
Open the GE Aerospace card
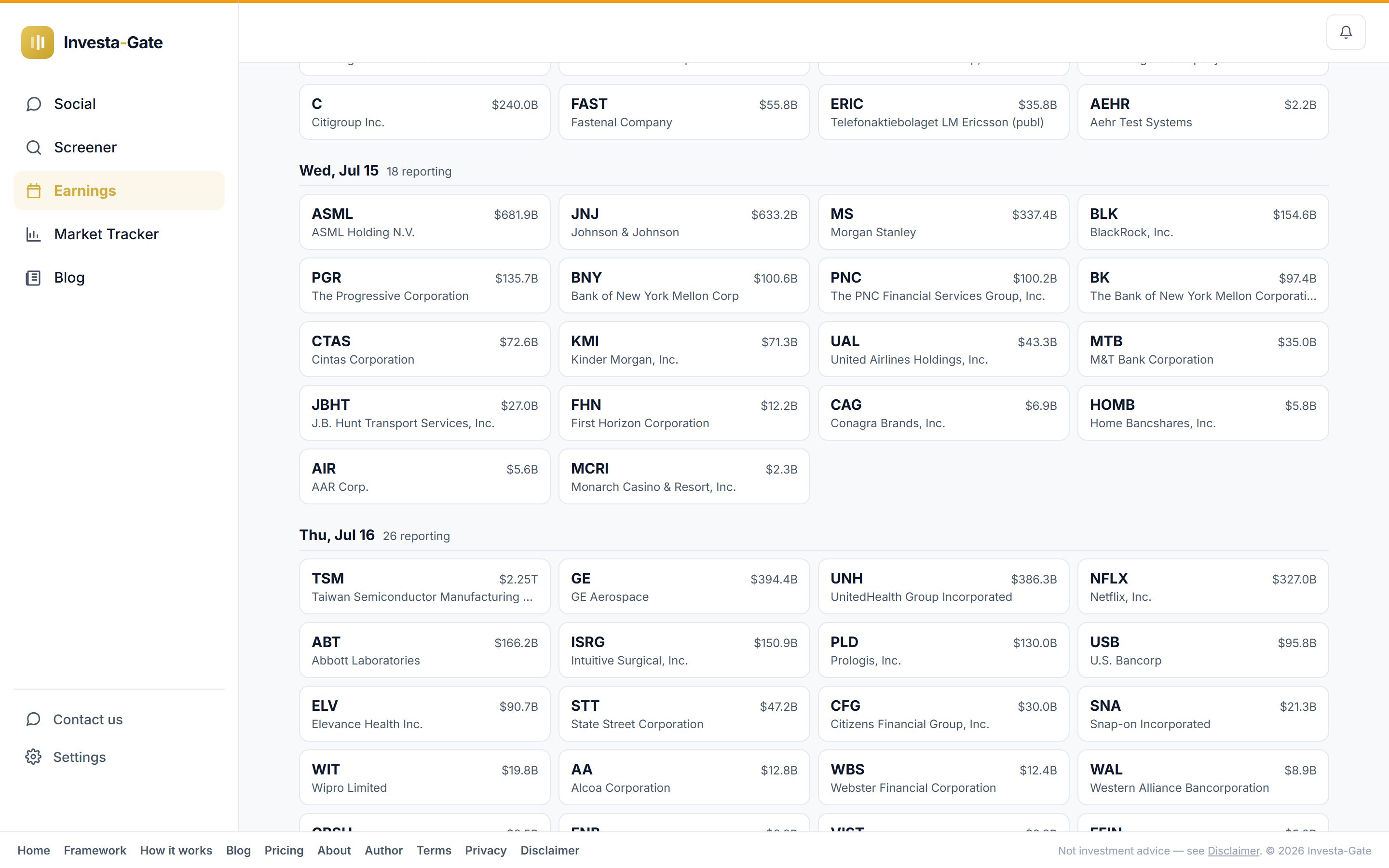(684, 586)
